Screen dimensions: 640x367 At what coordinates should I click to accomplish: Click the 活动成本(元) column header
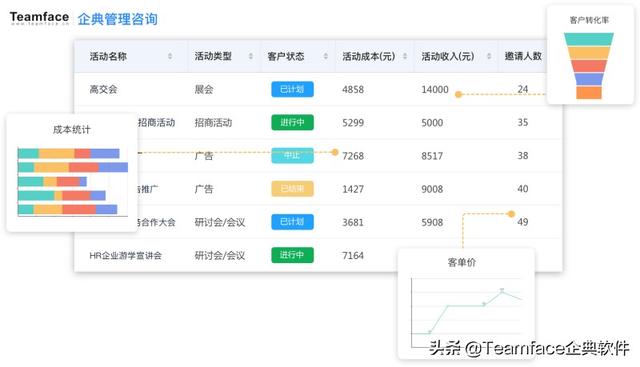(x=369, y=56)
